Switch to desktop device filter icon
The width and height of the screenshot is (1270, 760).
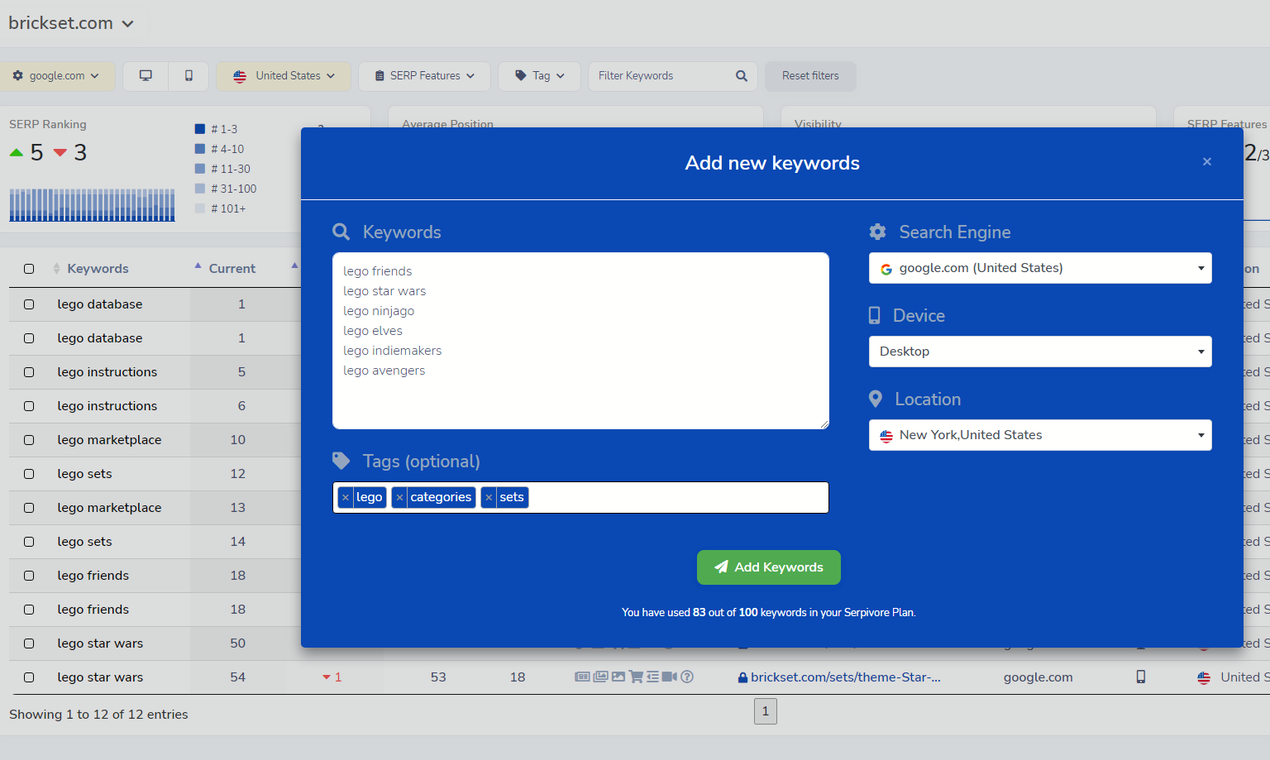pyautogui.click(x=146, y=76)
